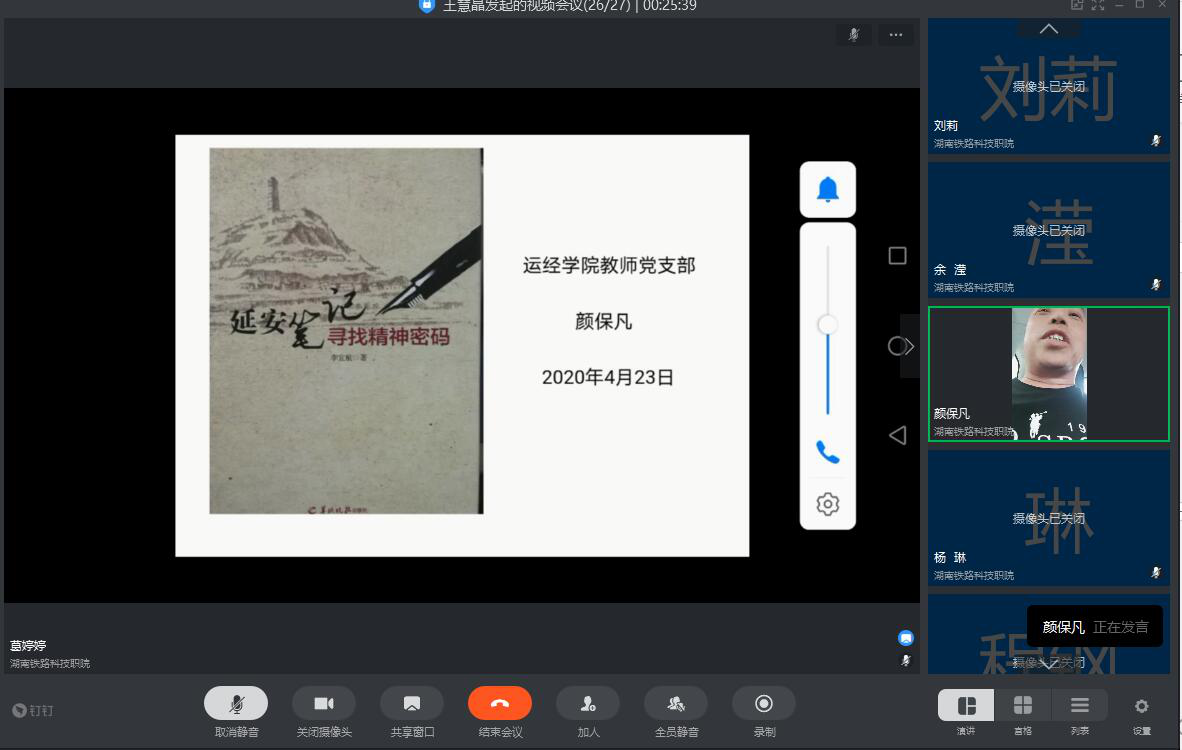Screen dimensions: 1182x750
Task: Tap the circle home navigation button
Action: pyautogui.click(x=896, y=346)
